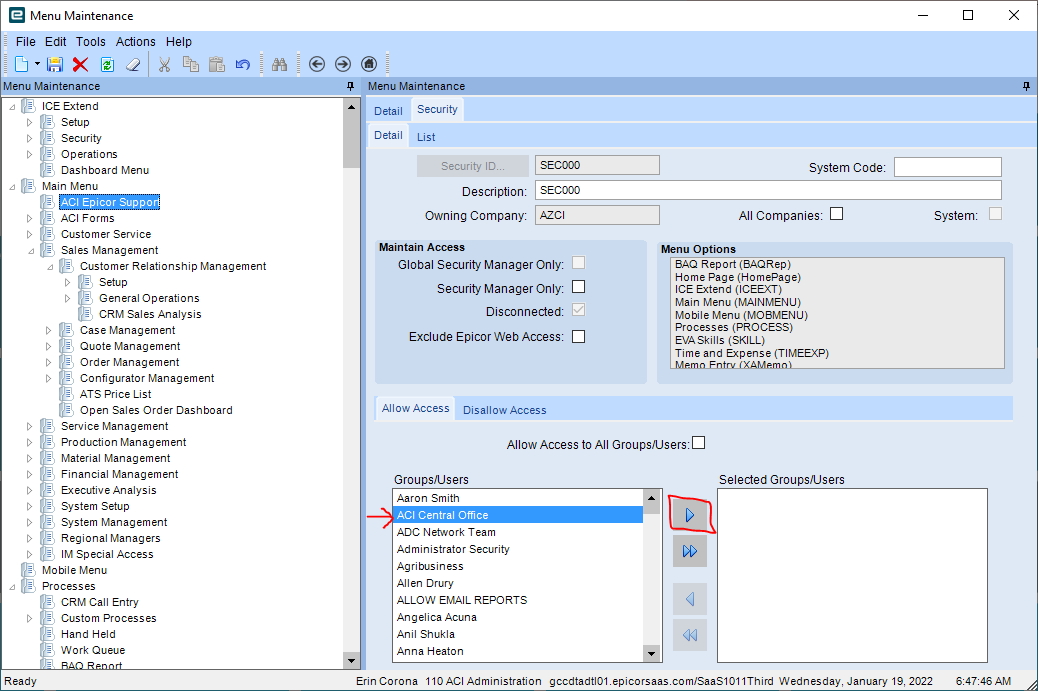Toggle Global Security Manager Only checkbox
Viewport: 1038px width, 691px height.
coord(579,263)
